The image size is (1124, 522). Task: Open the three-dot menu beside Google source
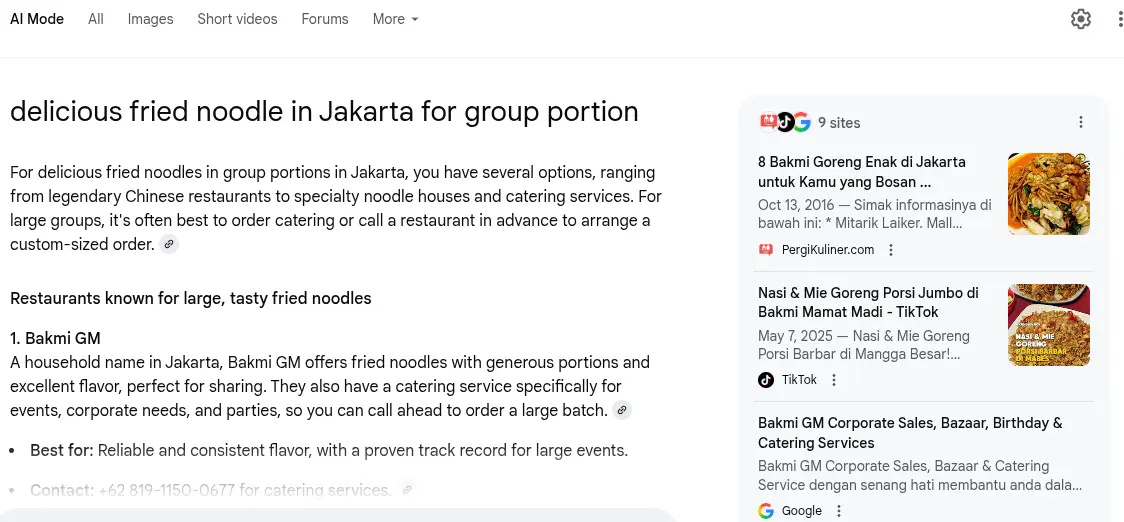[839, 511]
